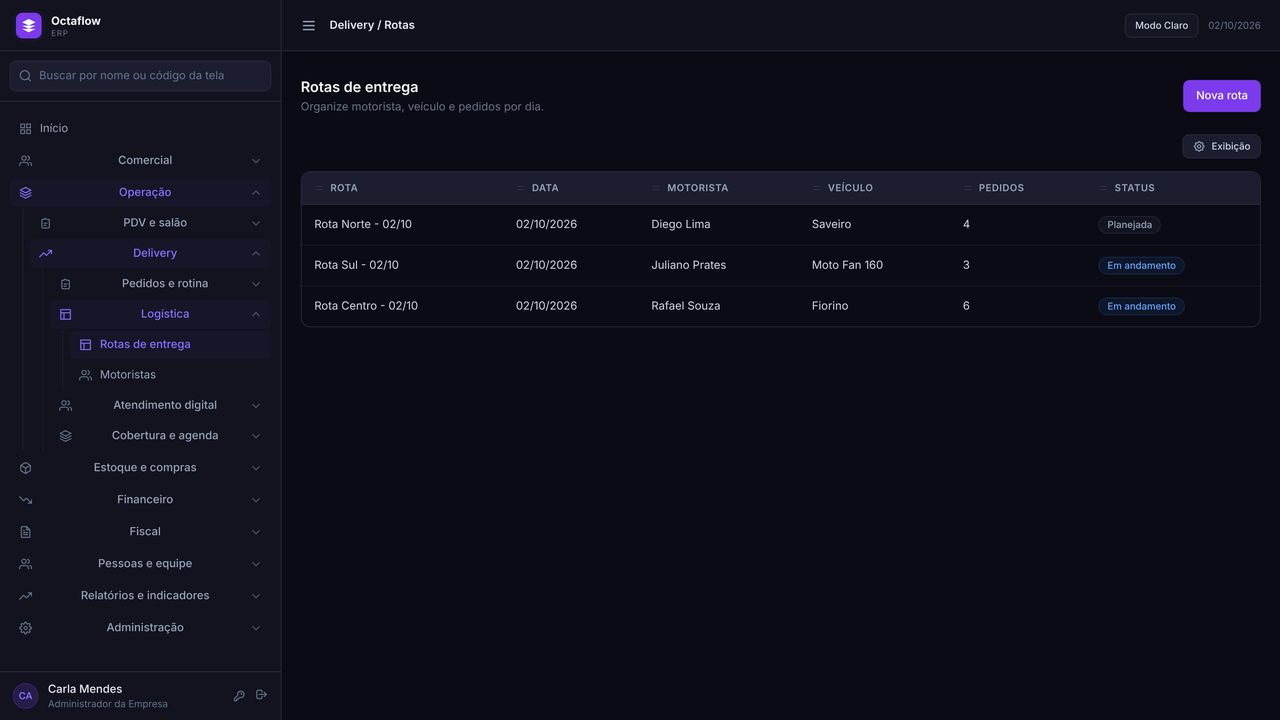The width and height of the screenshot is (1280, 720).
Task: Expand the Cobertura e agenda chevron
Action: pyautogui.click(x=256, y=436)
